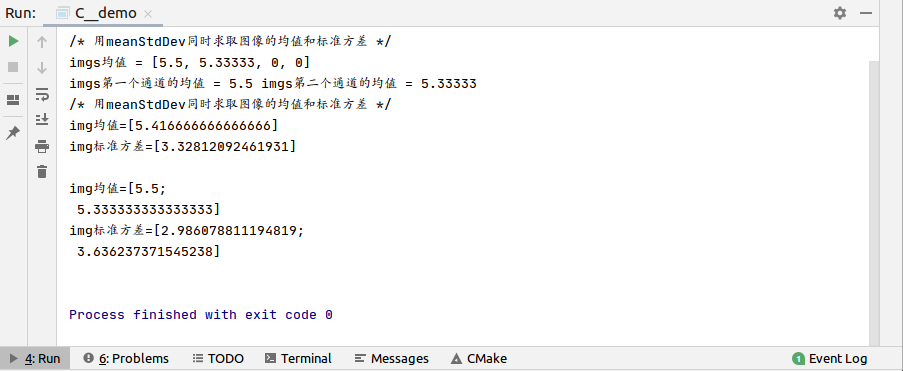Open the TODO tool window
903x371 pixels.
[218, 359]
